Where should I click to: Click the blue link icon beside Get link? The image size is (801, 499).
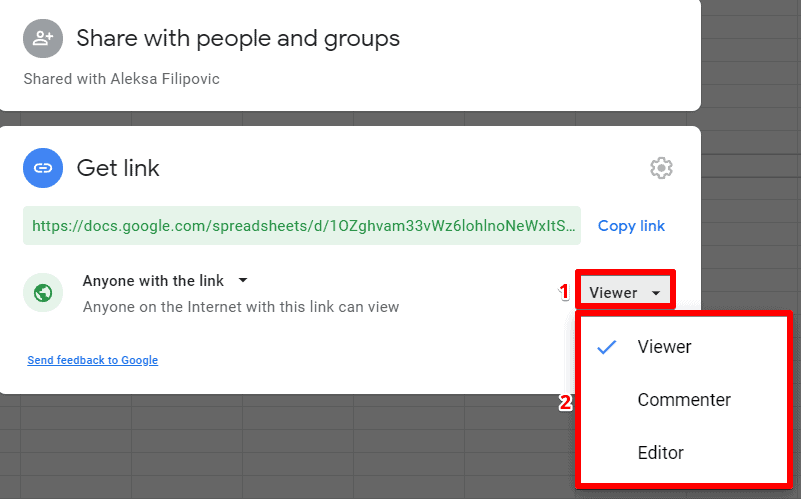43,169
